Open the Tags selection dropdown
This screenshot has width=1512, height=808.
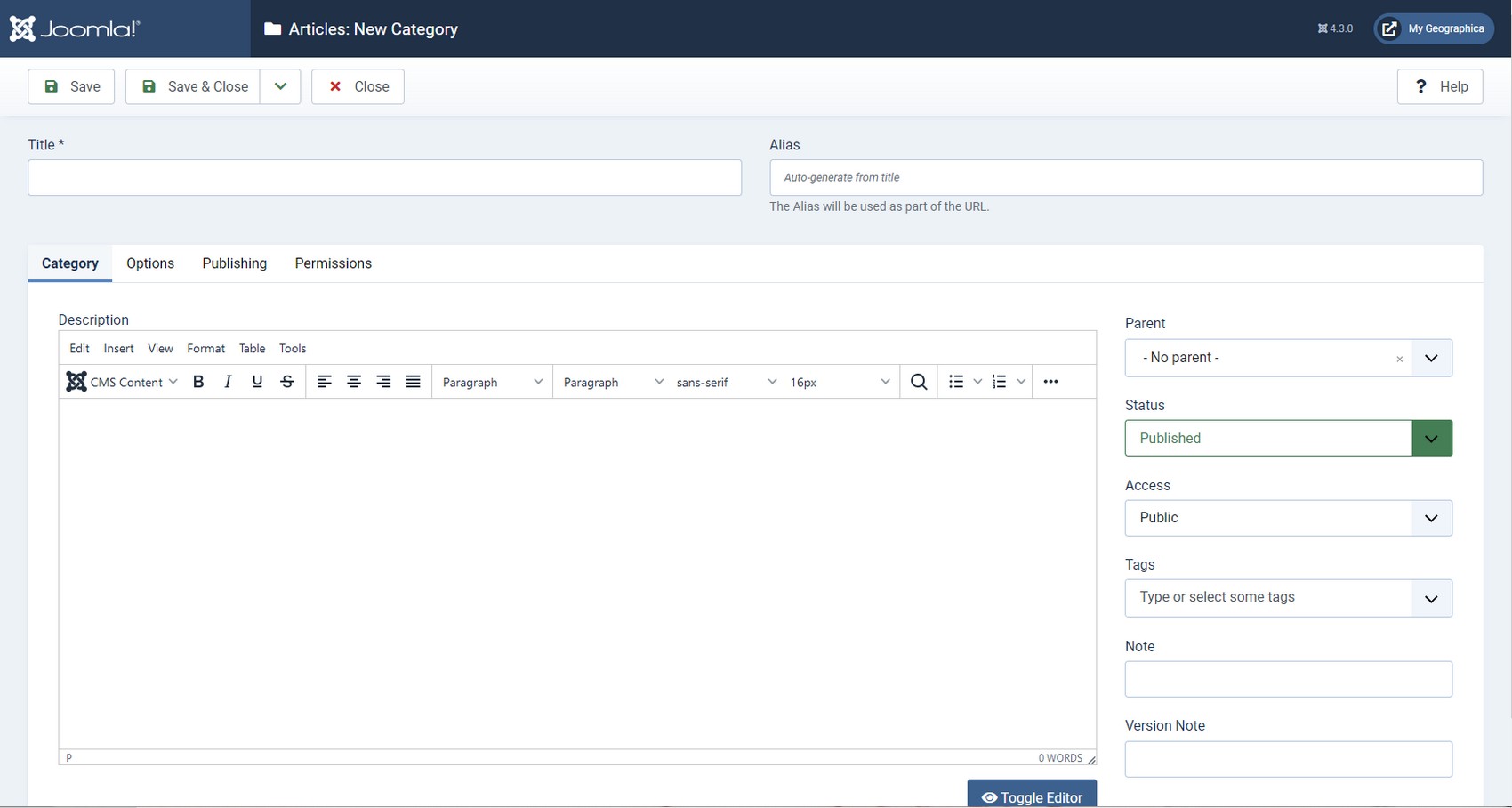point(1288,598)
